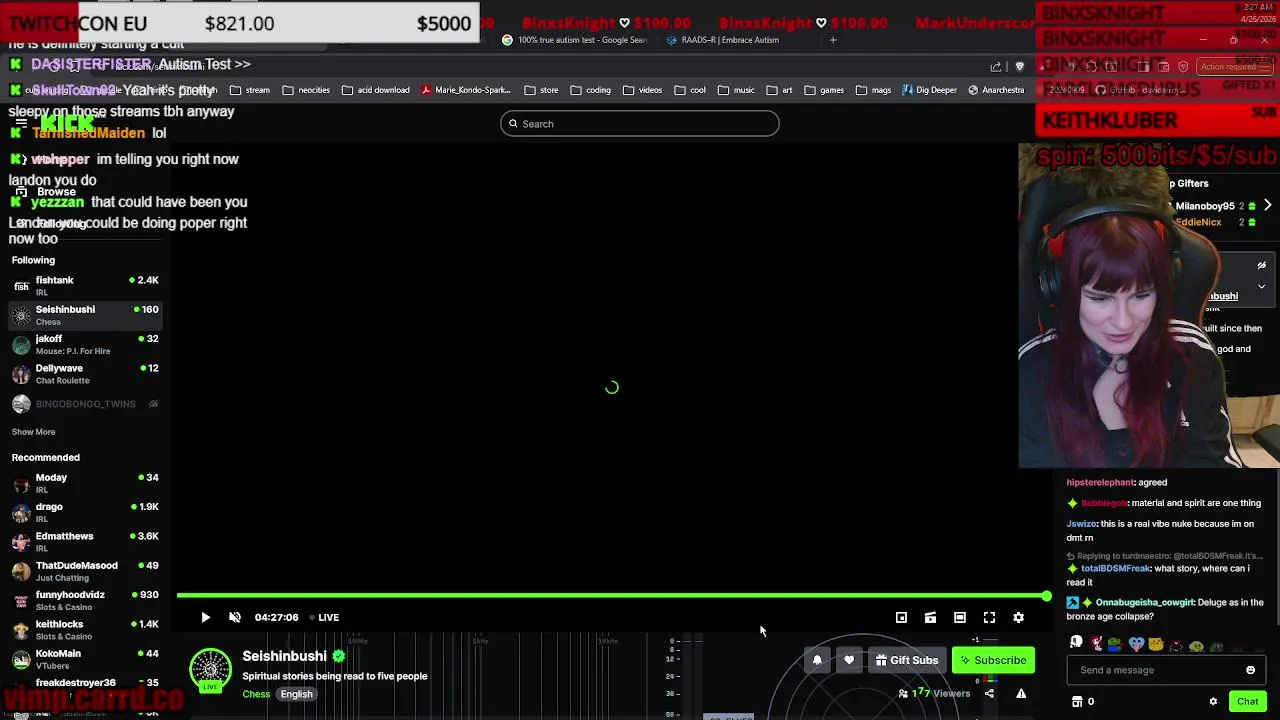Open Seishinbushi channel avatar

[x=211, y=670]
